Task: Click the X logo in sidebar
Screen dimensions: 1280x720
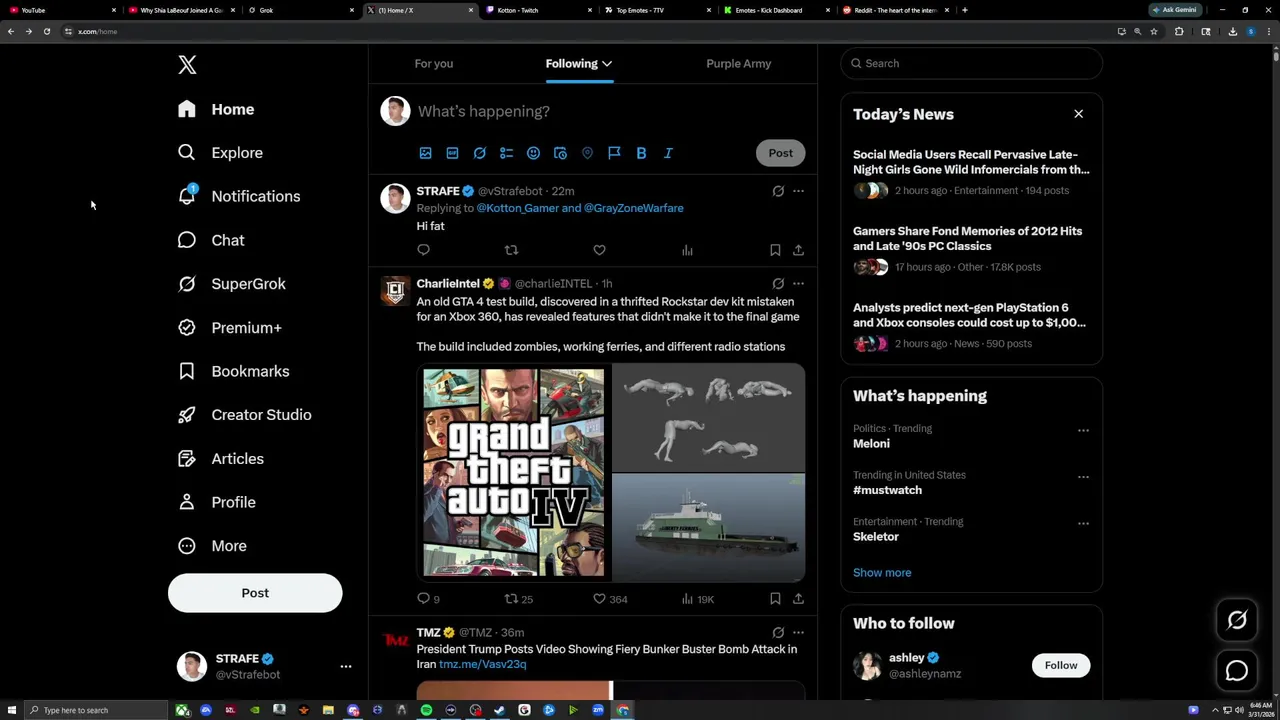Action: 187,65
